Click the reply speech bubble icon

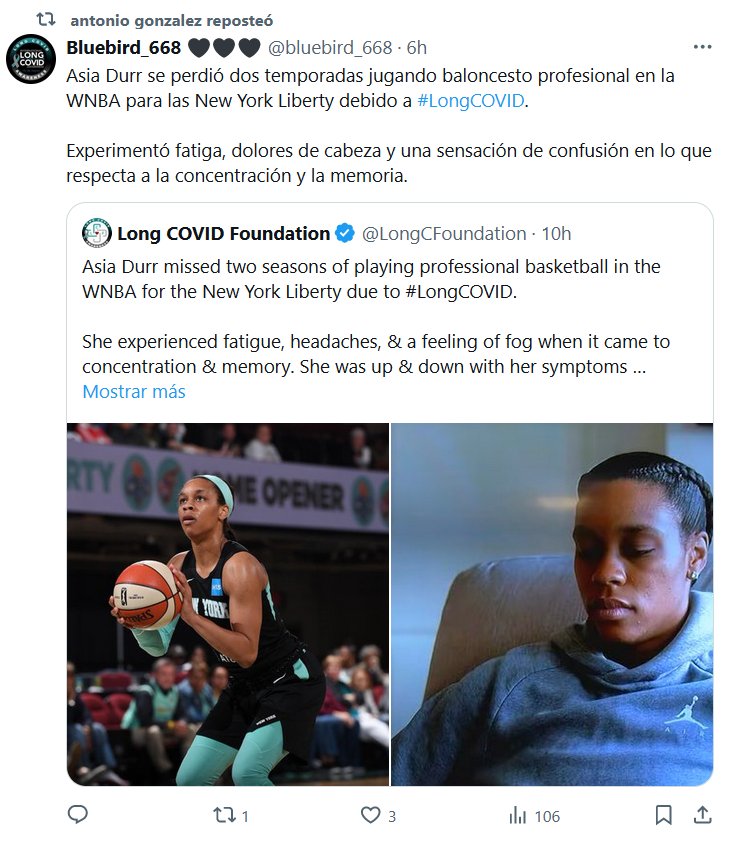point(78,815)
